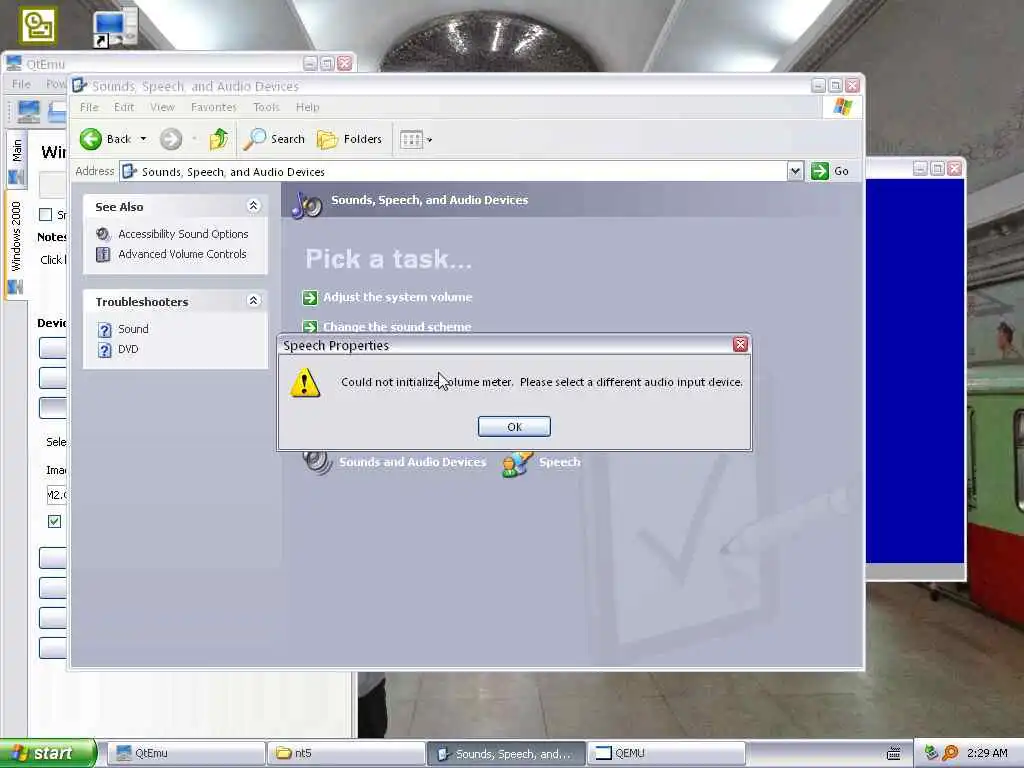The height and width of the screenshot is (768, 1024).
Task: Open the Back history dropdown arrow
Action: 143,138
